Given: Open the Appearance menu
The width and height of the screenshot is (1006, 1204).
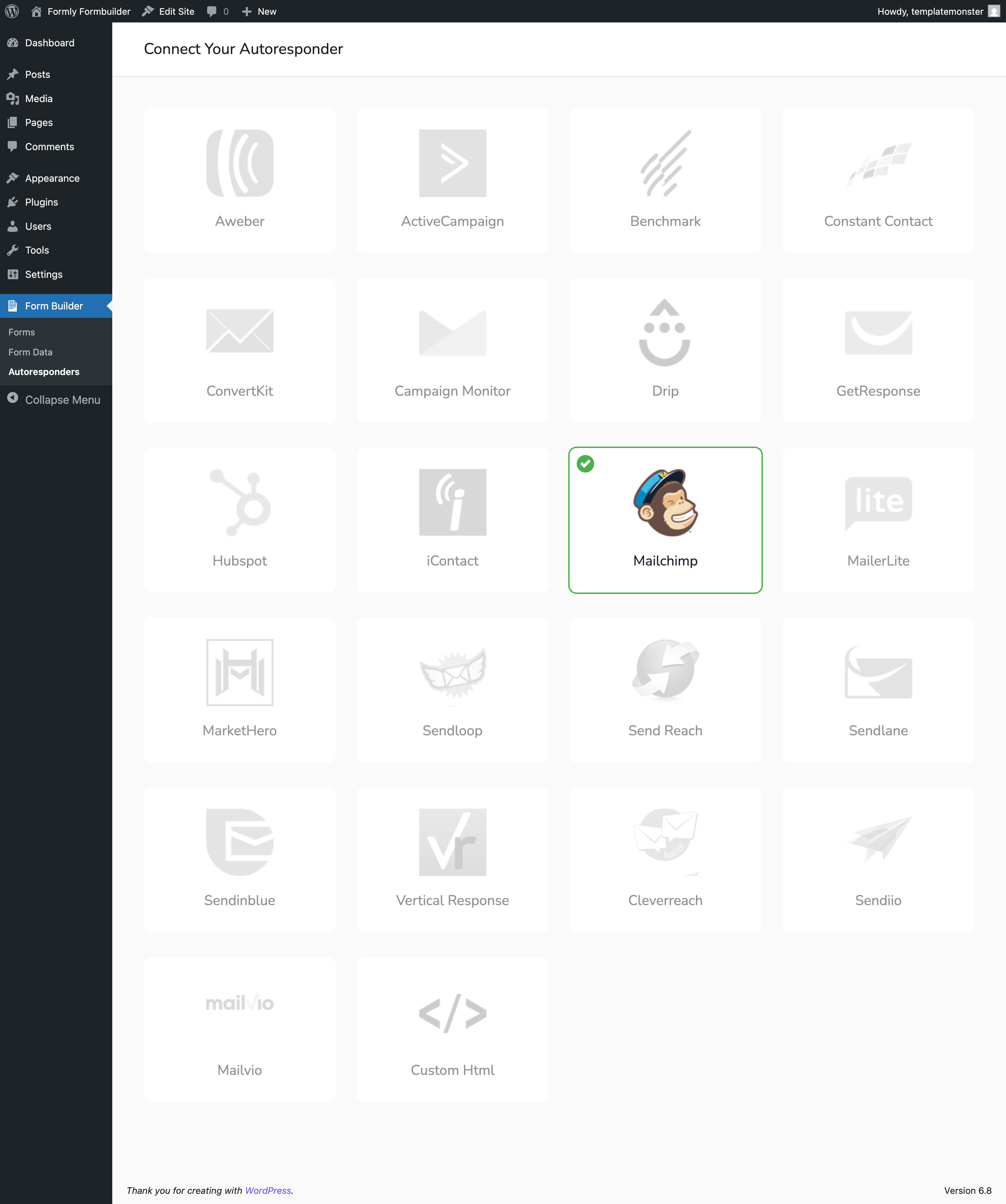Looking at the screenshot, I should pos(56,178).
